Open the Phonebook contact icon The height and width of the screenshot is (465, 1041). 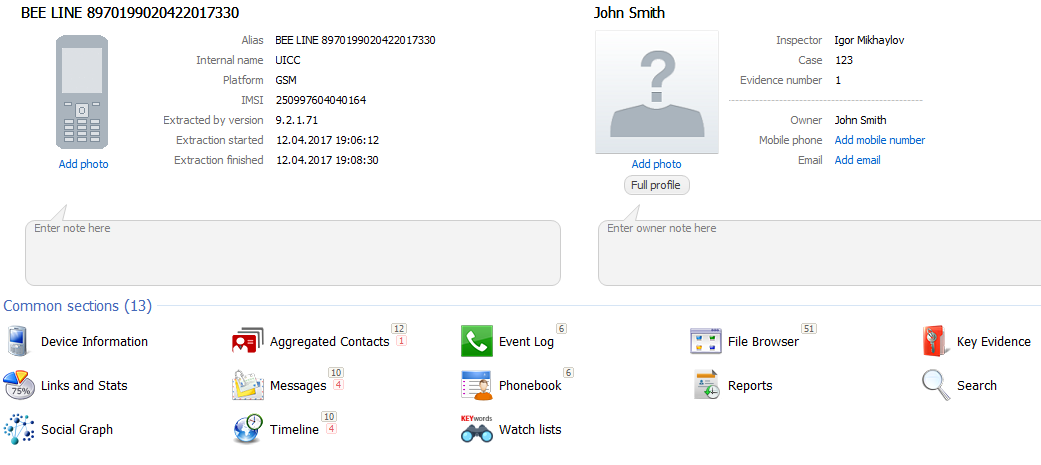click(x=477, y=385)
